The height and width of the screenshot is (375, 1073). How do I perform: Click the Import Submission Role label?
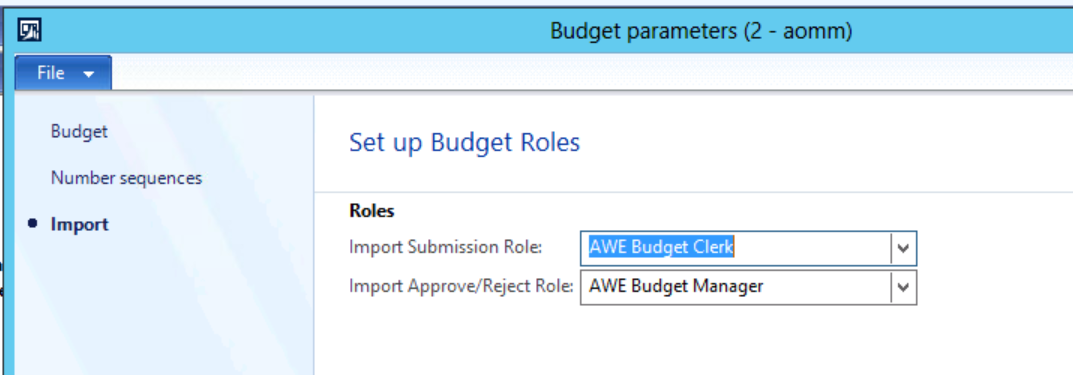tap(445, 247)
